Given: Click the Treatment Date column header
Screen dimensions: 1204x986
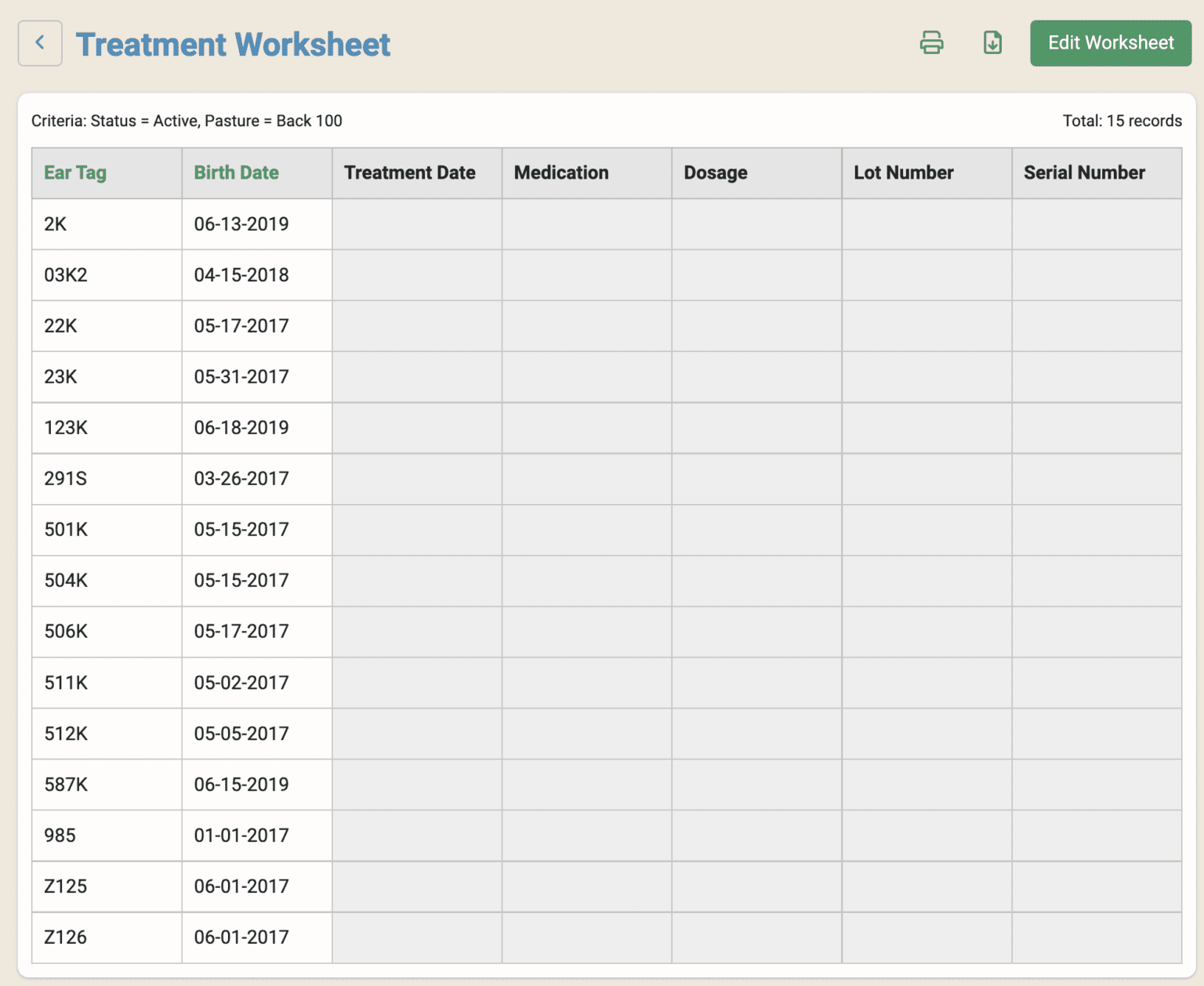Looking at the screenshot, I should point(409,172).
